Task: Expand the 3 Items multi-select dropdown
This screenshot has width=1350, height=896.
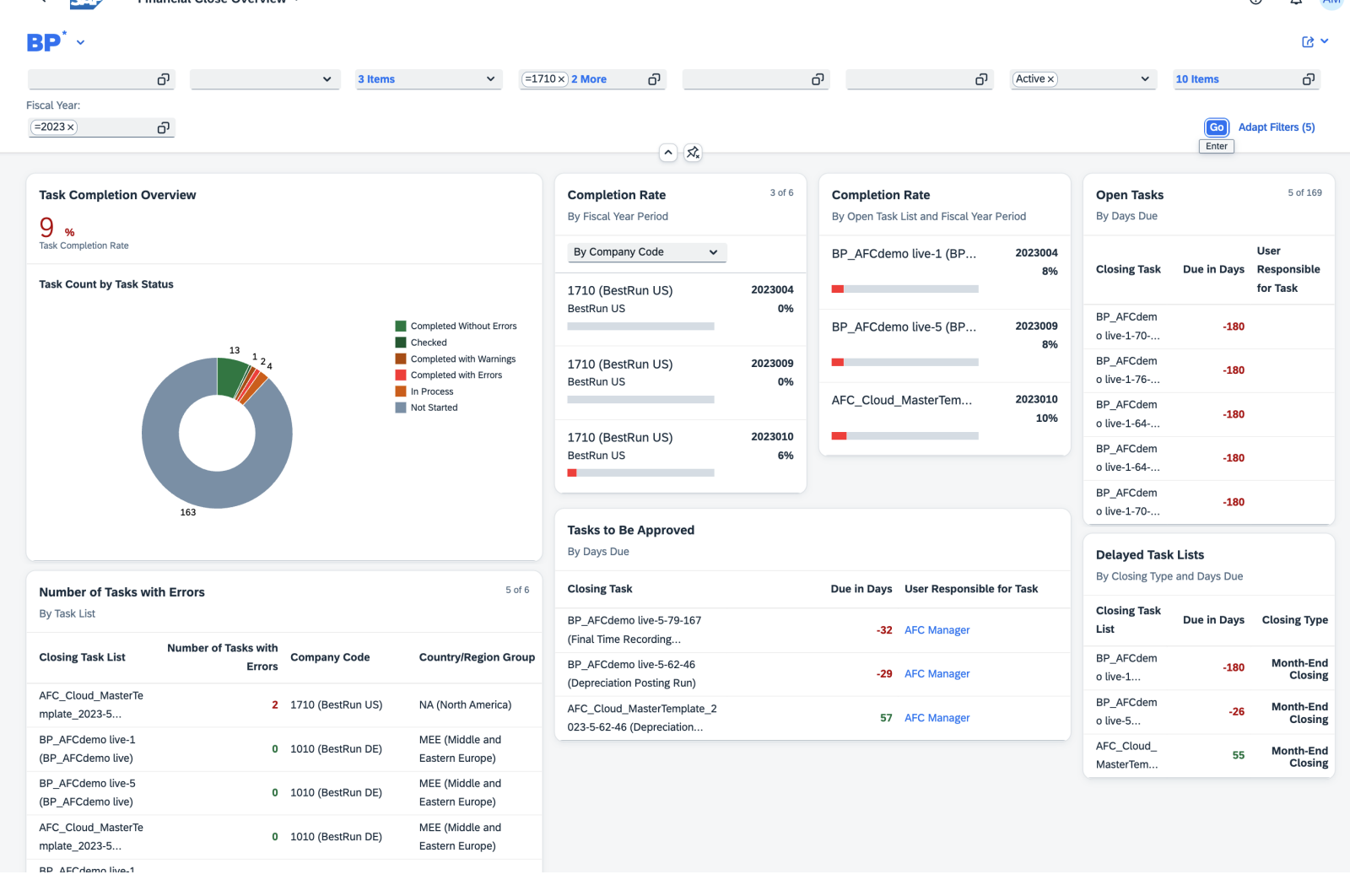Action: tap(490, 79)
